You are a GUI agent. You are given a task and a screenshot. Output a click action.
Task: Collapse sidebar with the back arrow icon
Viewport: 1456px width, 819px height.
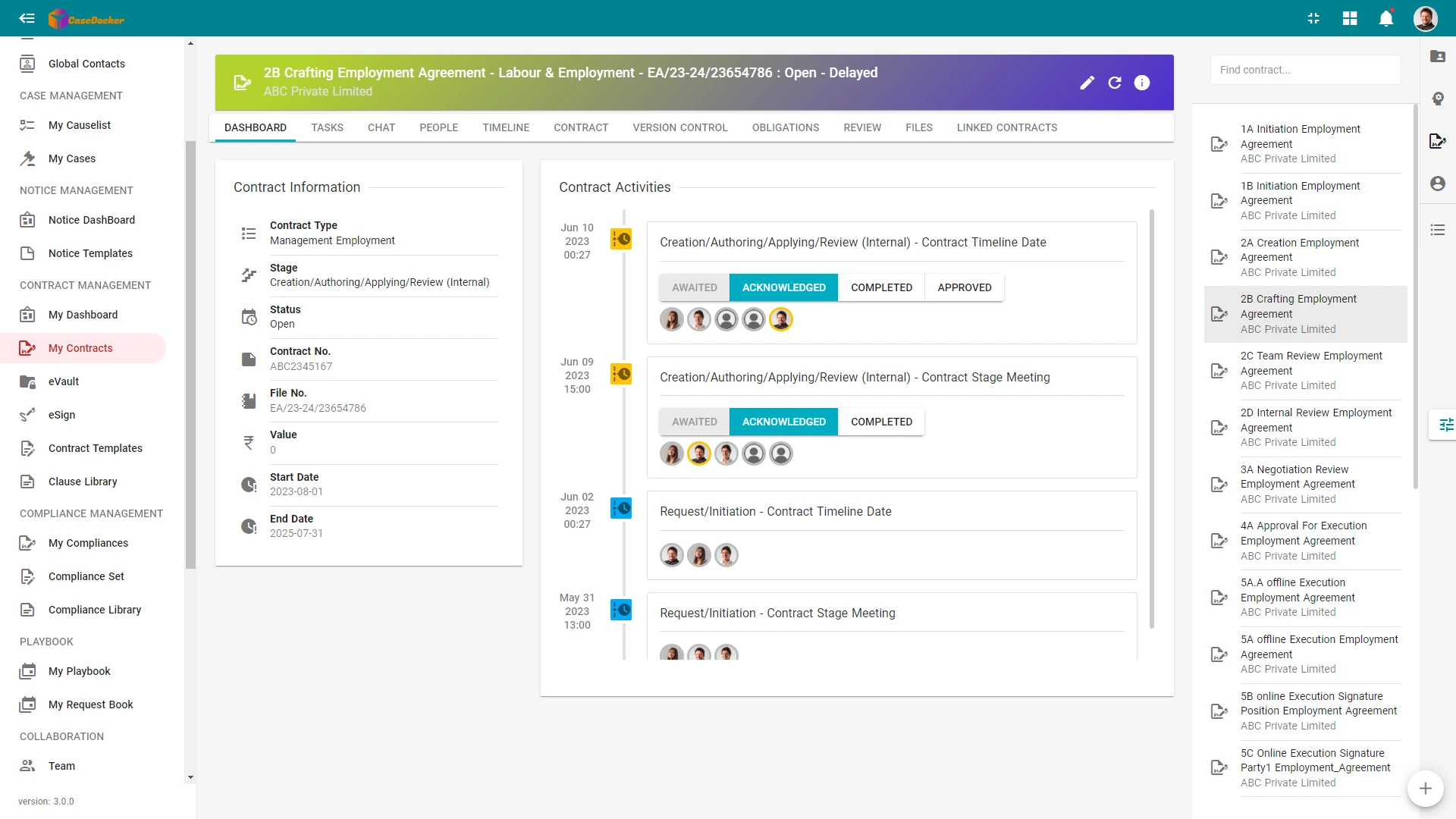[27, 18]
